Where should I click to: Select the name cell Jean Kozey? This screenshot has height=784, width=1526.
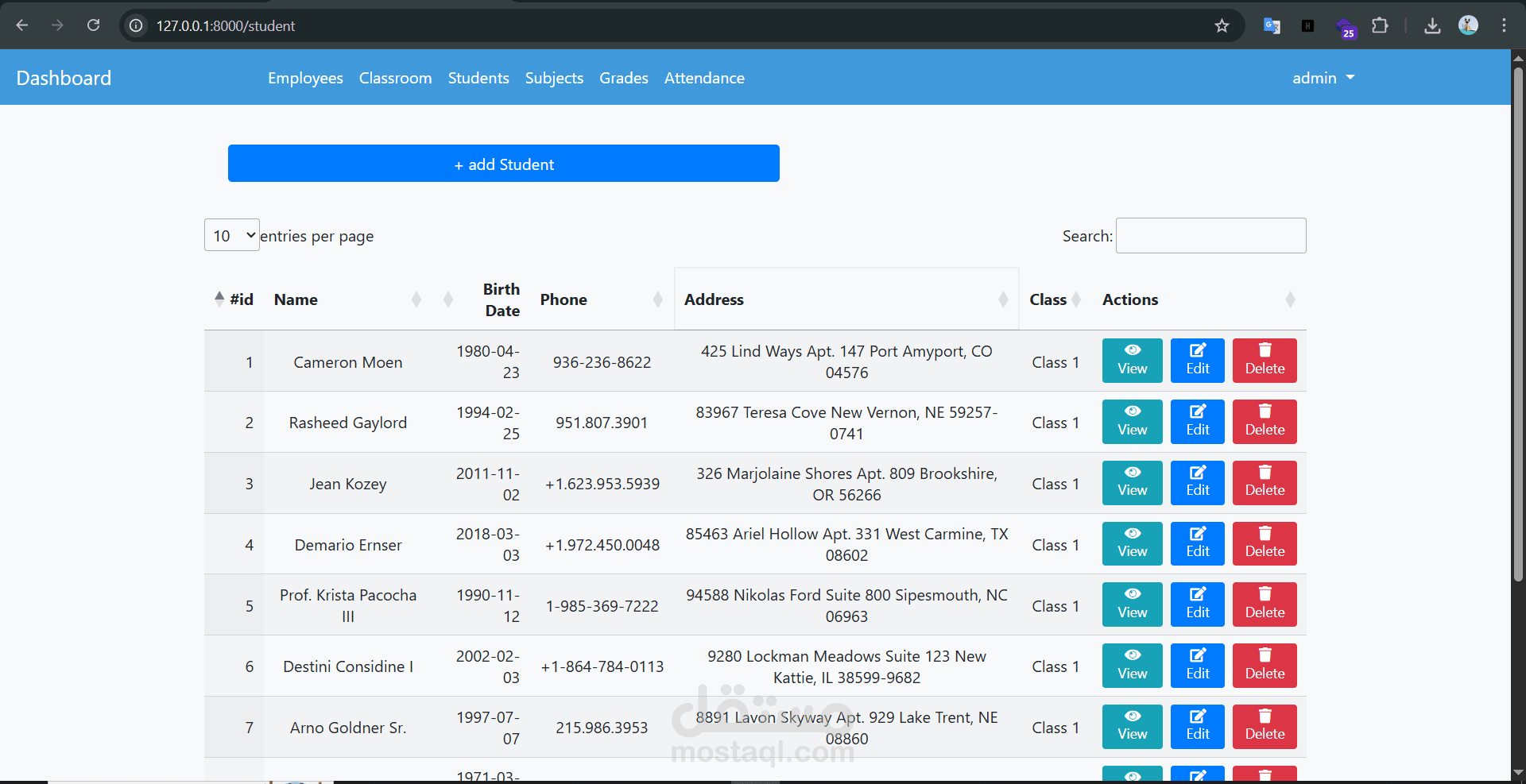point(348,484)
